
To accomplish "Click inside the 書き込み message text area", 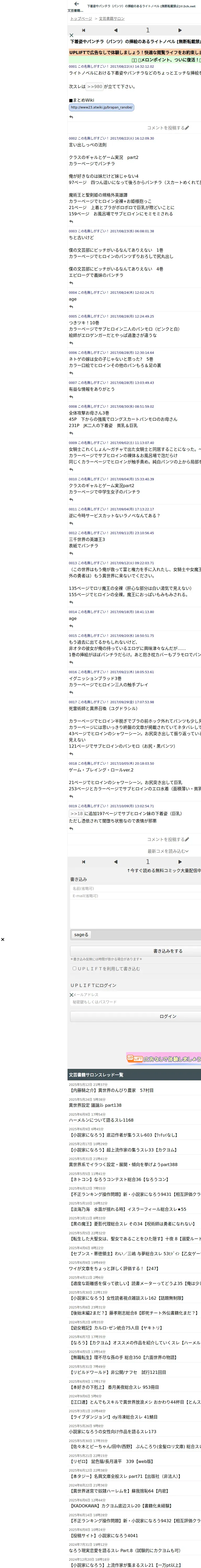I will [136, 914].
